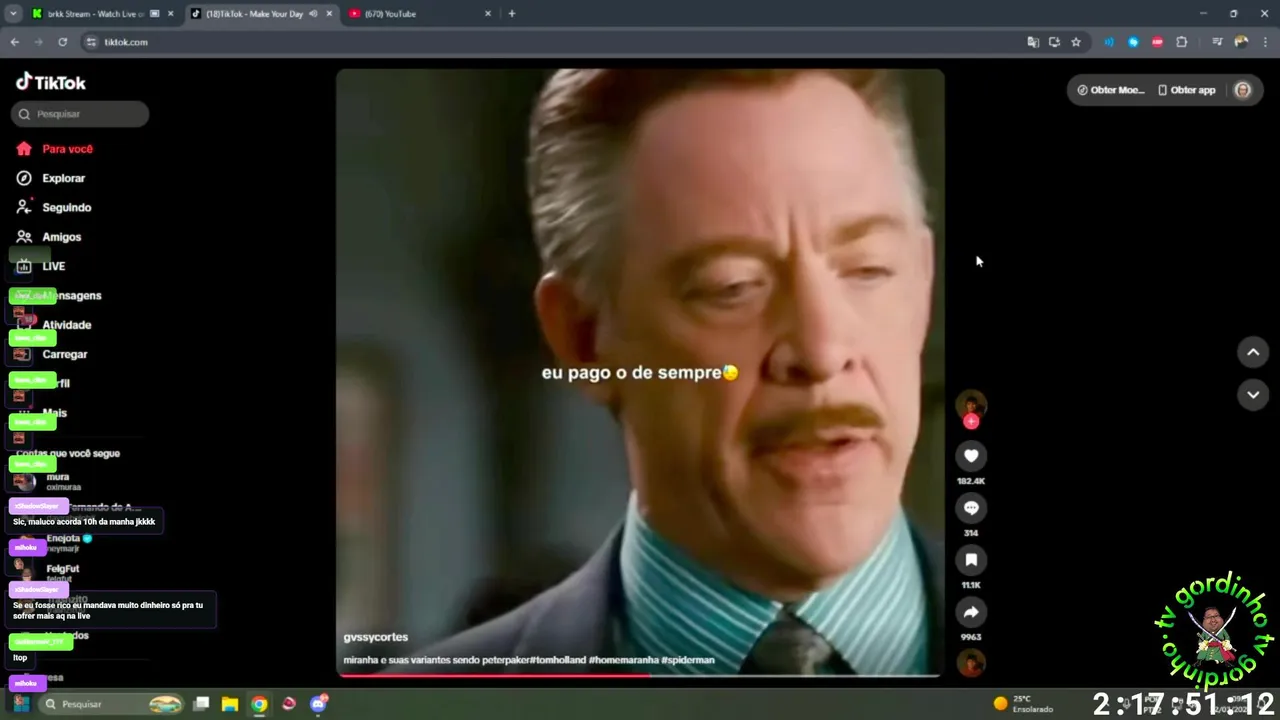1280x720 pixels.
Task: Click the Obter app button
Action: [1187, 90]
